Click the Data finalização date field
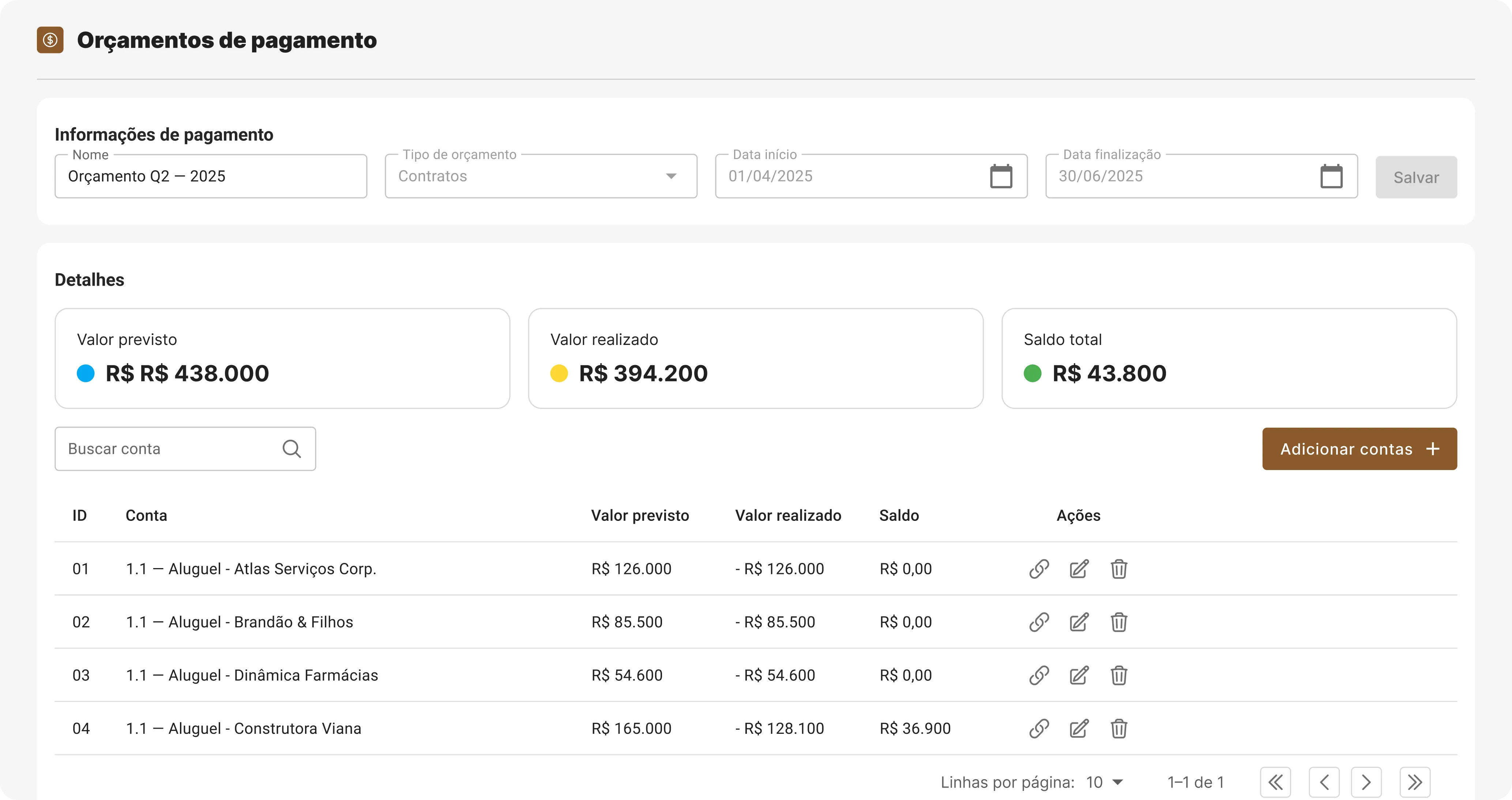This screenshot has width=1512, height=800. coord(1201,176)
